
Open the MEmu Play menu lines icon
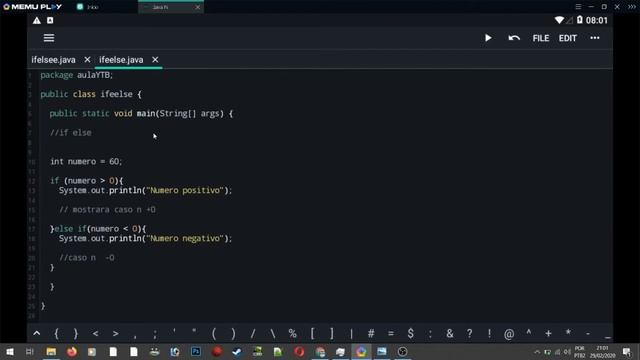tap(578, 7)
